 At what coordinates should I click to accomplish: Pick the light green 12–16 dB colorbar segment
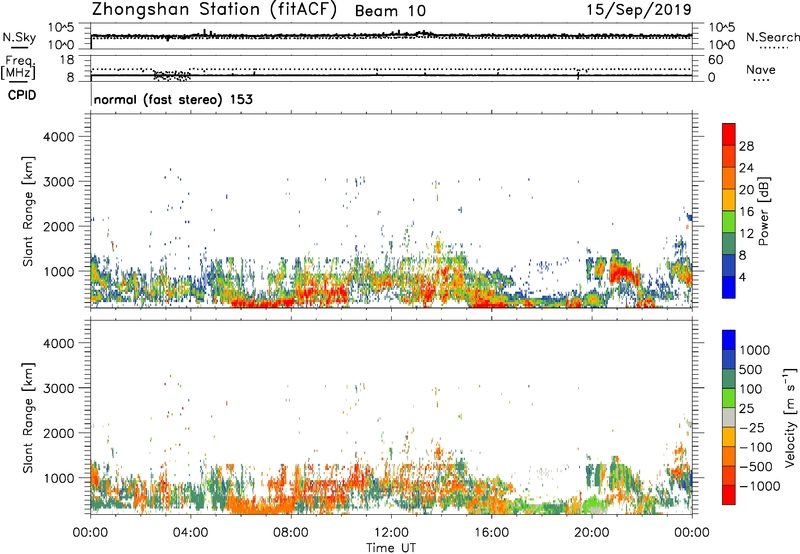pos(729,222)
